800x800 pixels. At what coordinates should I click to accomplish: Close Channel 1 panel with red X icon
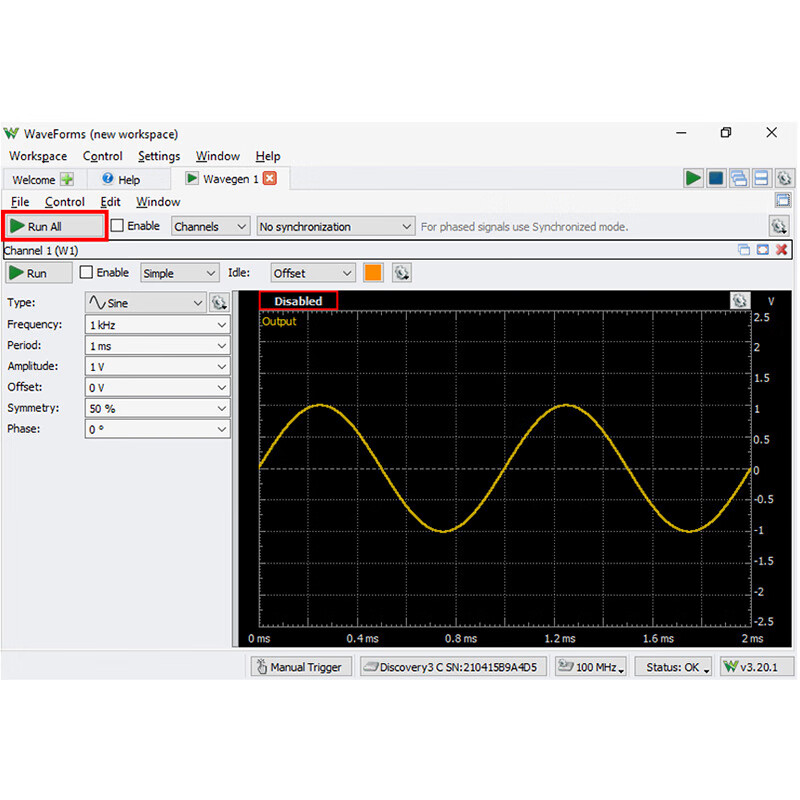tap(782, 250)
